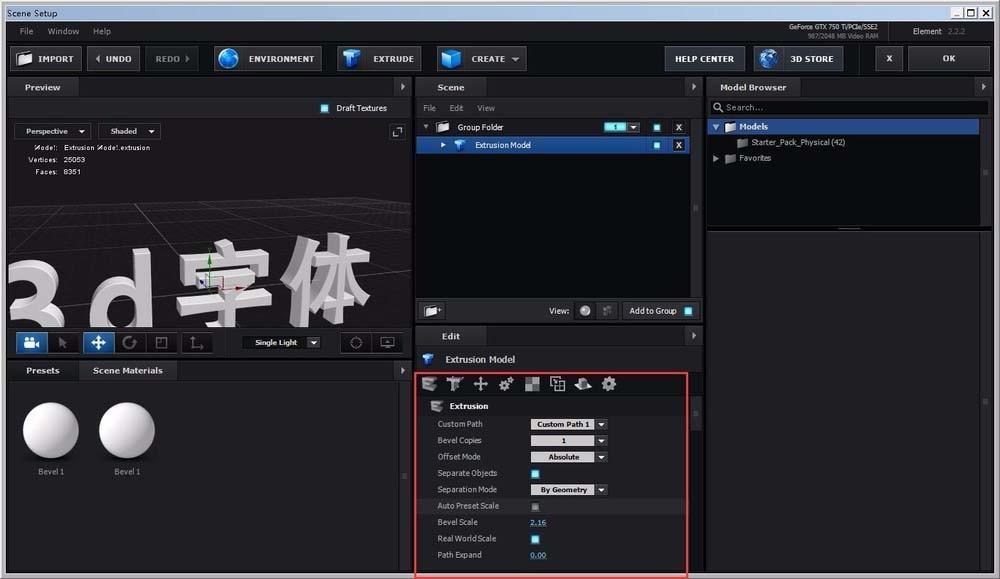The width and height of the screenshot is (1000, 579).
Task: Select the Rotate tool in the preview toolbar
Action: tap(130, 343)
